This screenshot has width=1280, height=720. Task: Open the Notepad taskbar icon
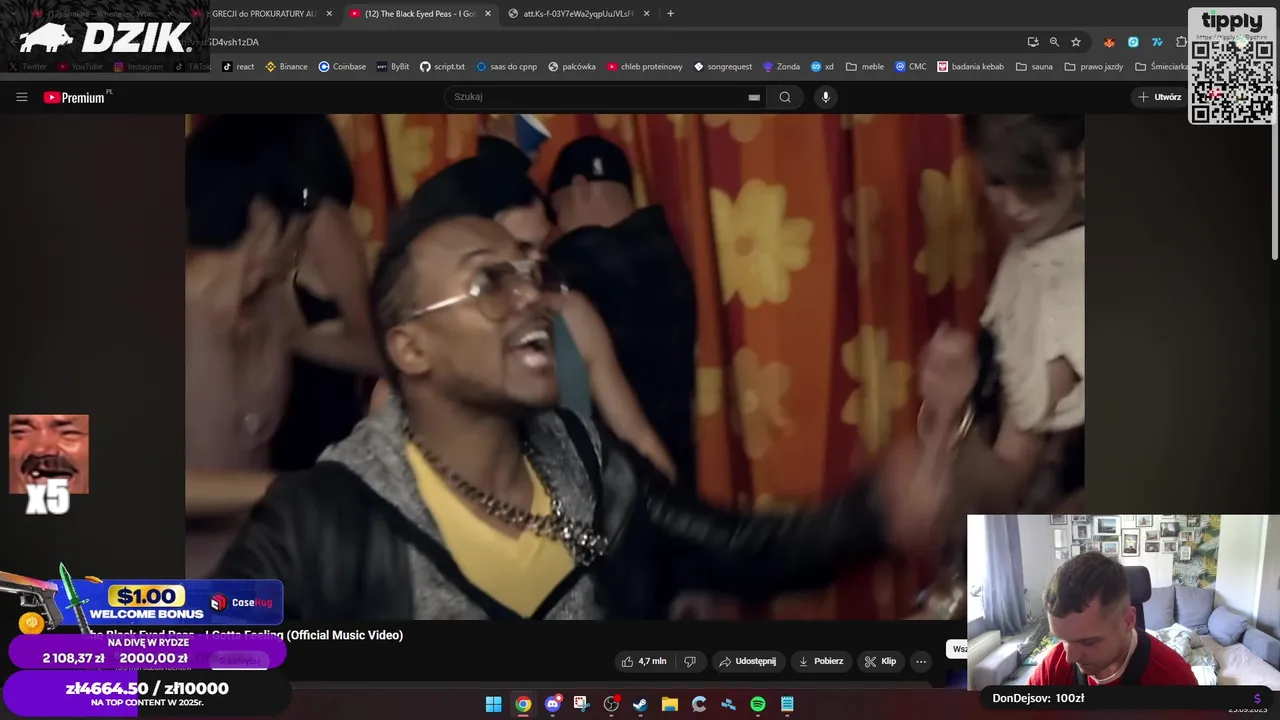[787, 704]
